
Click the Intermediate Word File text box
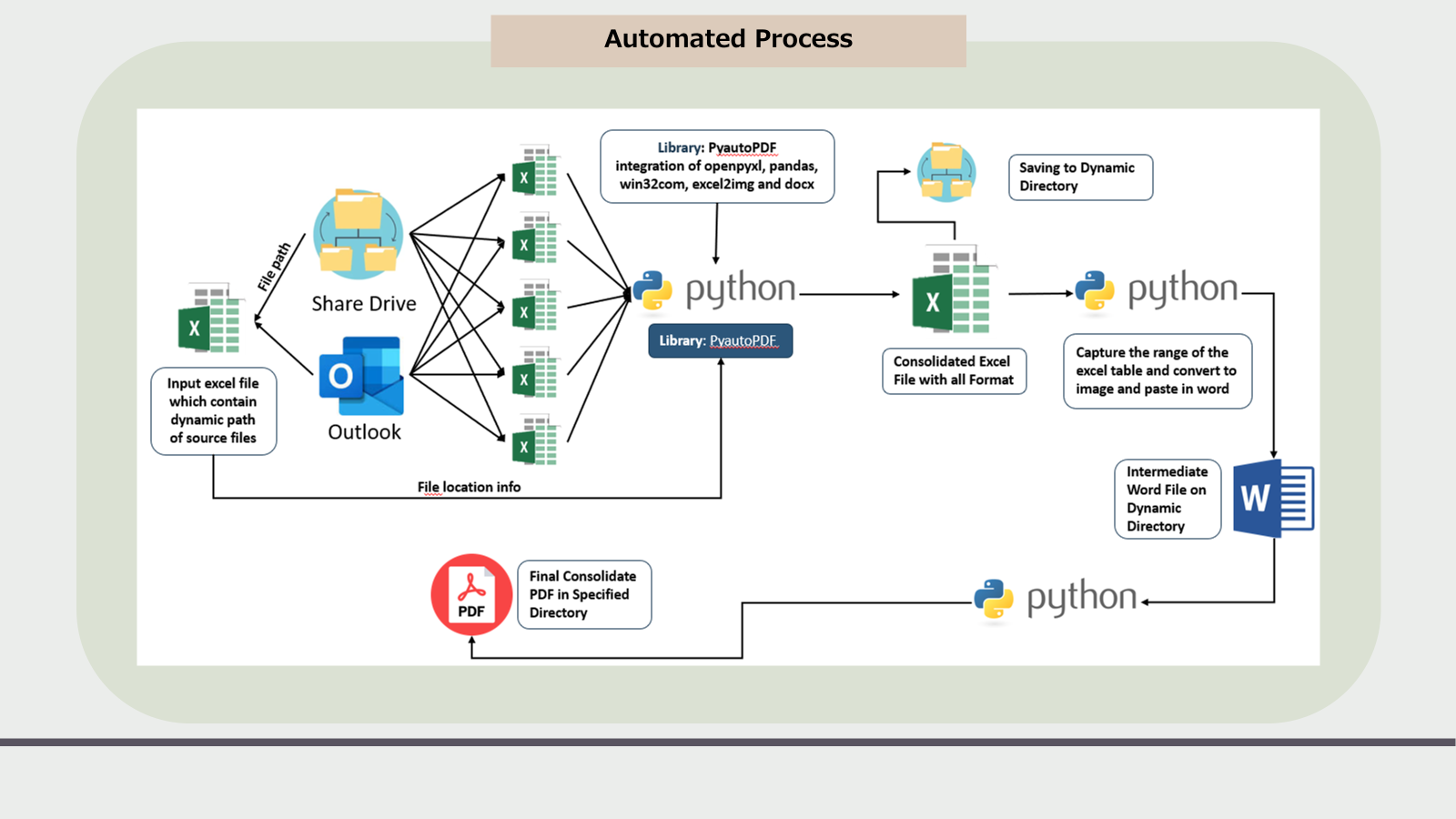(1168, 499)
